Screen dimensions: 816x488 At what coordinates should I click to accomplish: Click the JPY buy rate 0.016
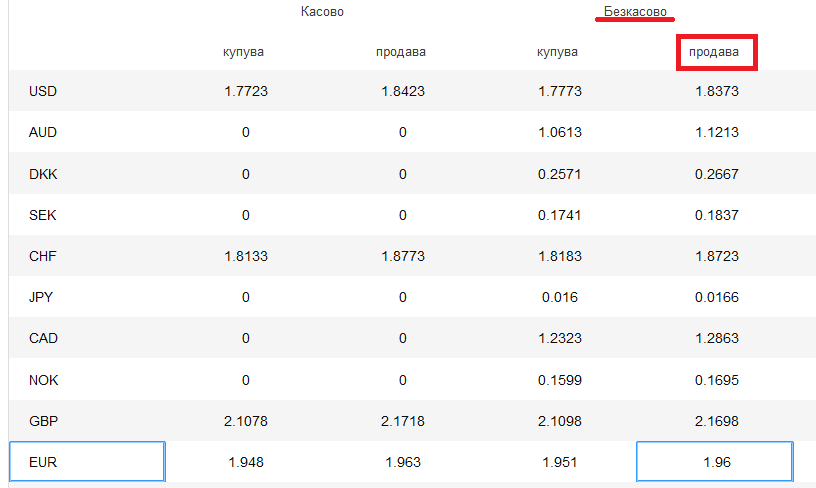(x=558, y=297)
